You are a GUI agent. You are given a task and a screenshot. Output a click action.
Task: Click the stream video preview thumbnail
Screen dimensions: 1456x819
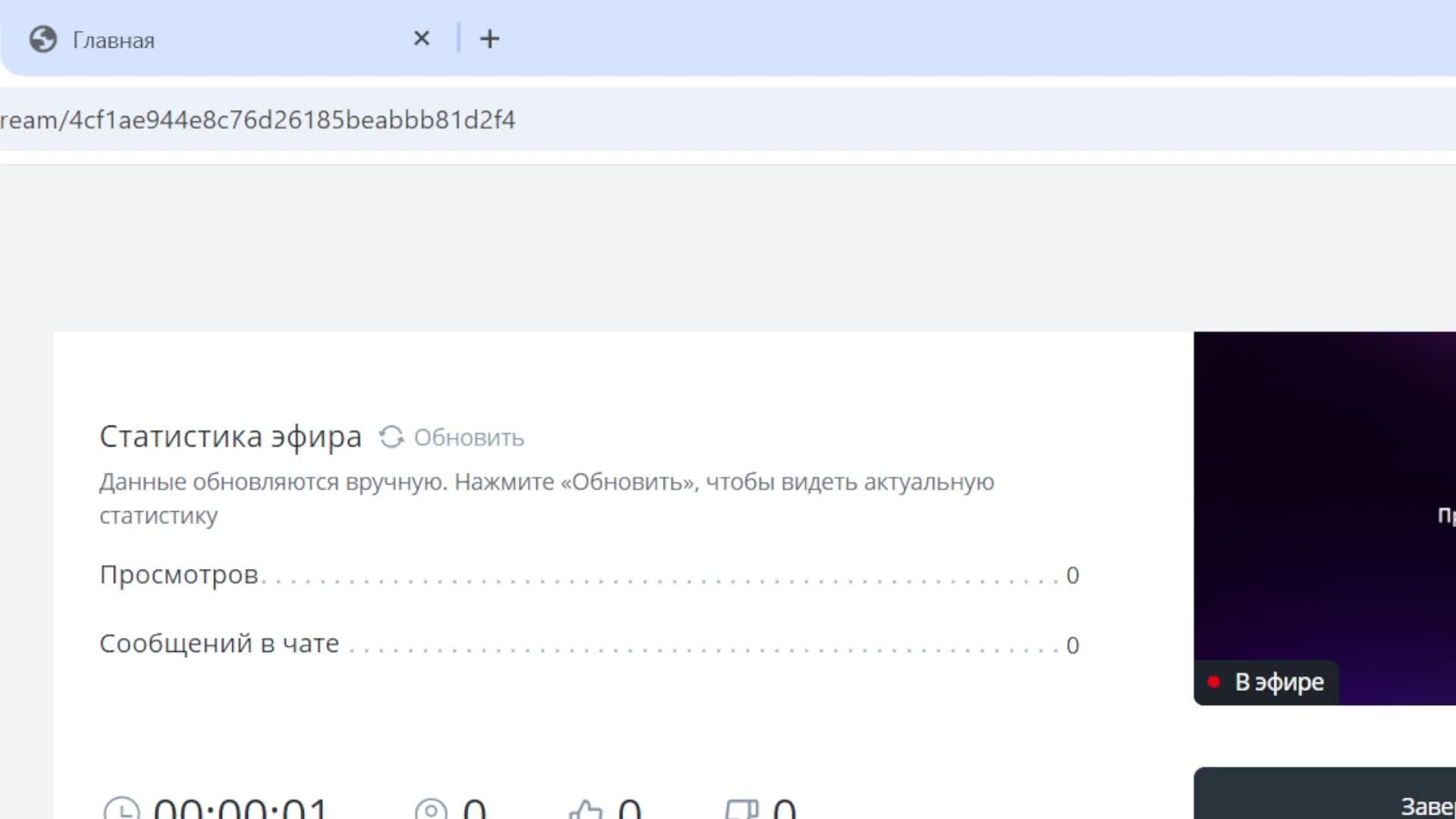coord(1323,493)
